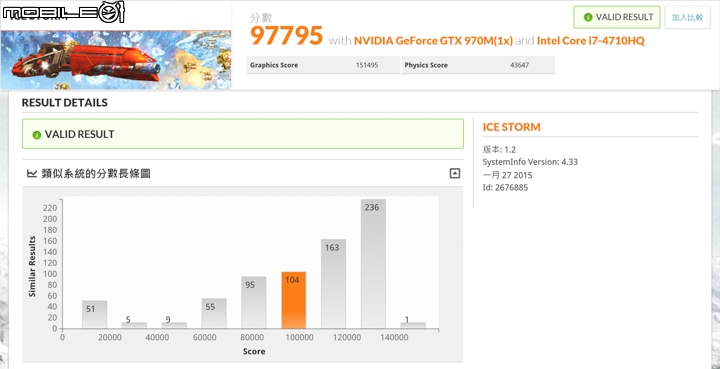Select the histogram bar labeled 55
720x369 pixels.
214,313
